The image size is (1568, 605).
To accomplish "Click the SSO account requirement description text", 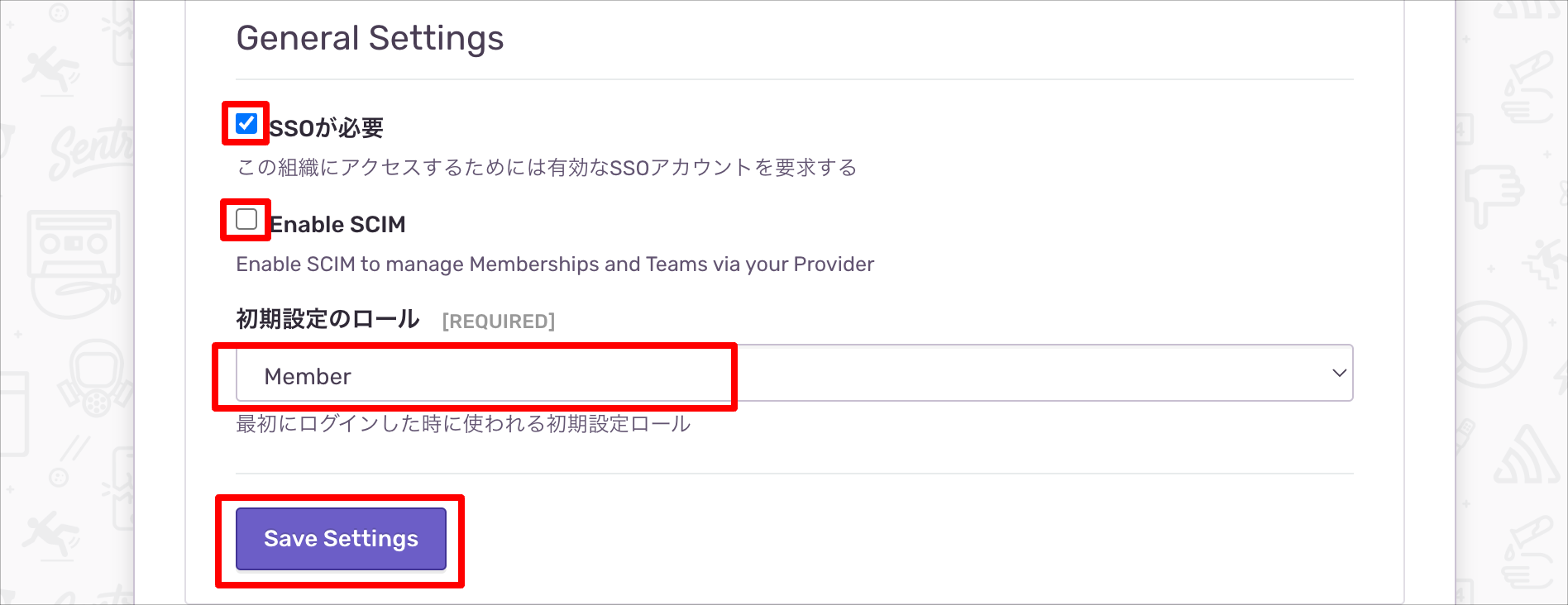I will click(x=547, y=168).
